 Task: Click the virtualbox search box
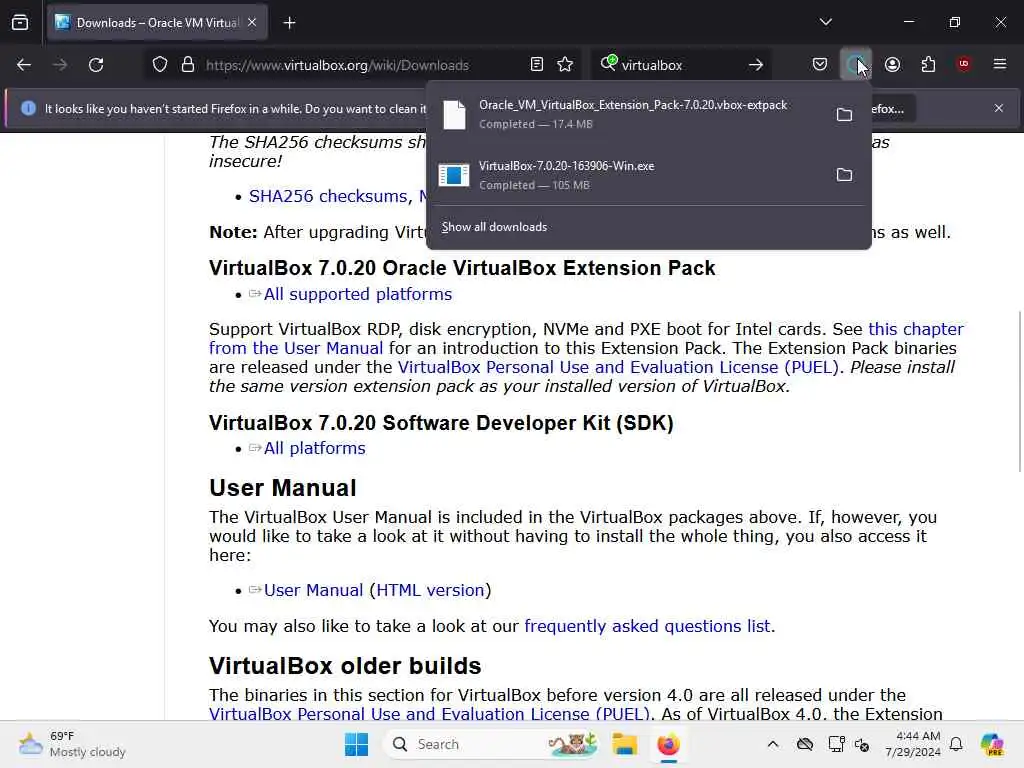(680, 65)
